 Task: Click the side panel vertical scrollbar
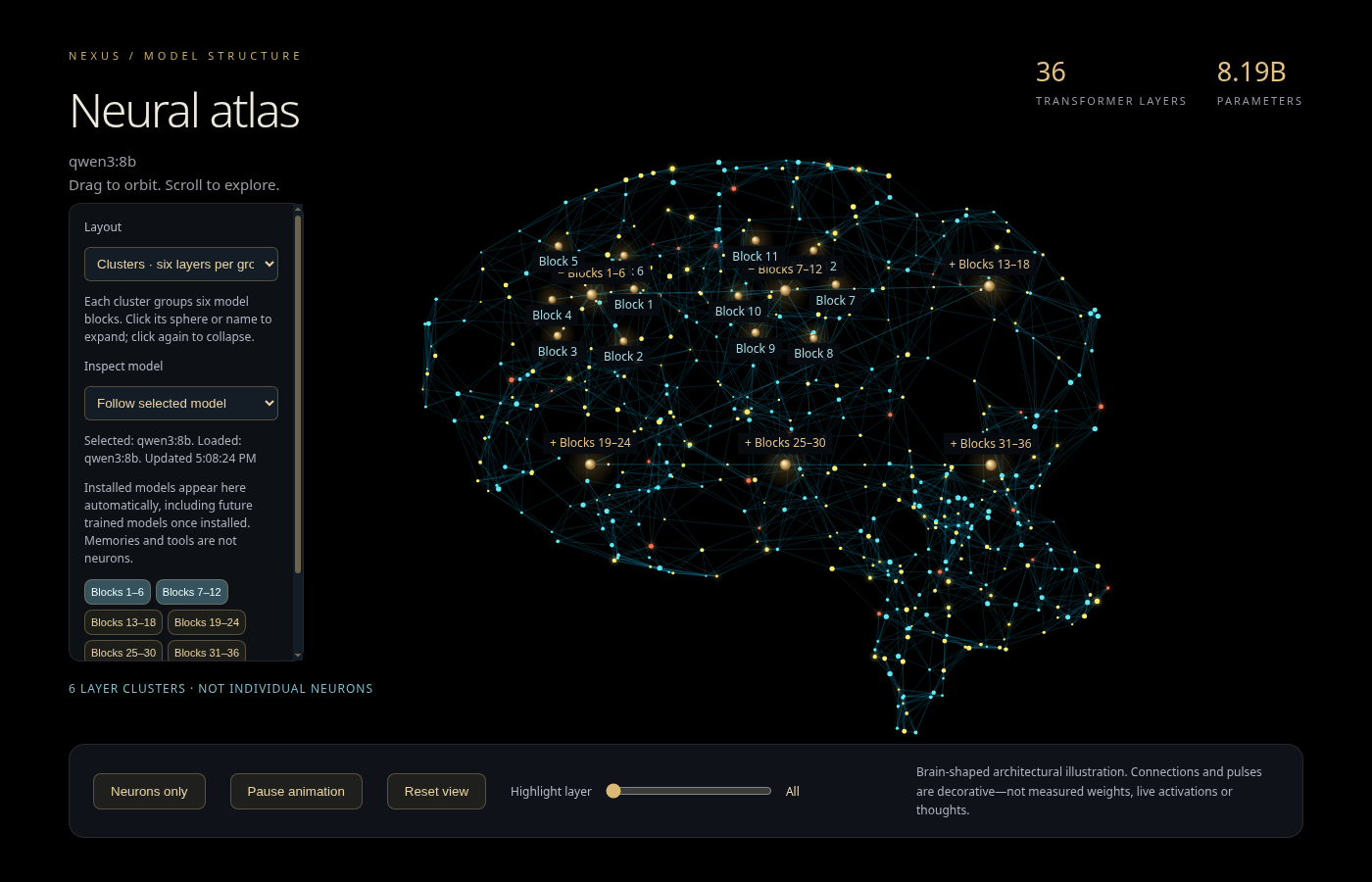(x=298, y=392)
